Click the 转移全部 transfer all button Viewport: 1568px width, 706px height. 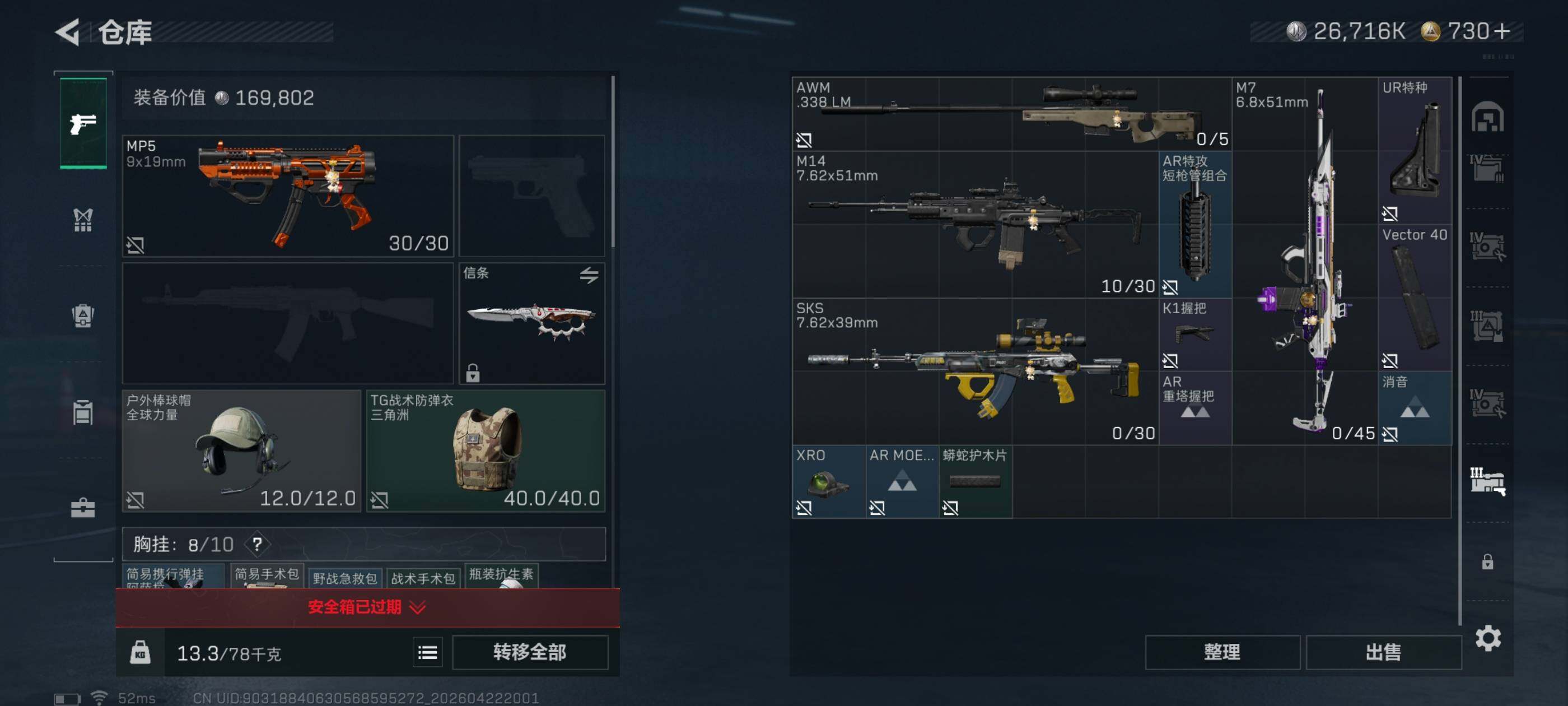tap(530, 652)
